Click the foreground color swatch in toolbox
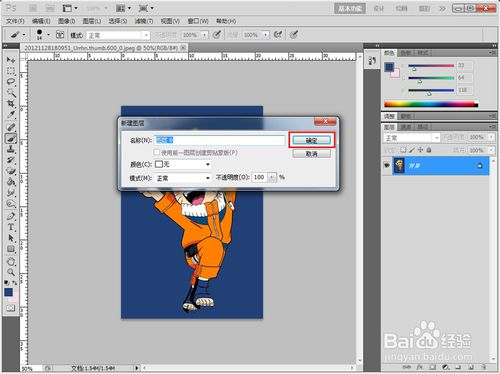This screenshot has width=500, height=374. click(8, 292)
